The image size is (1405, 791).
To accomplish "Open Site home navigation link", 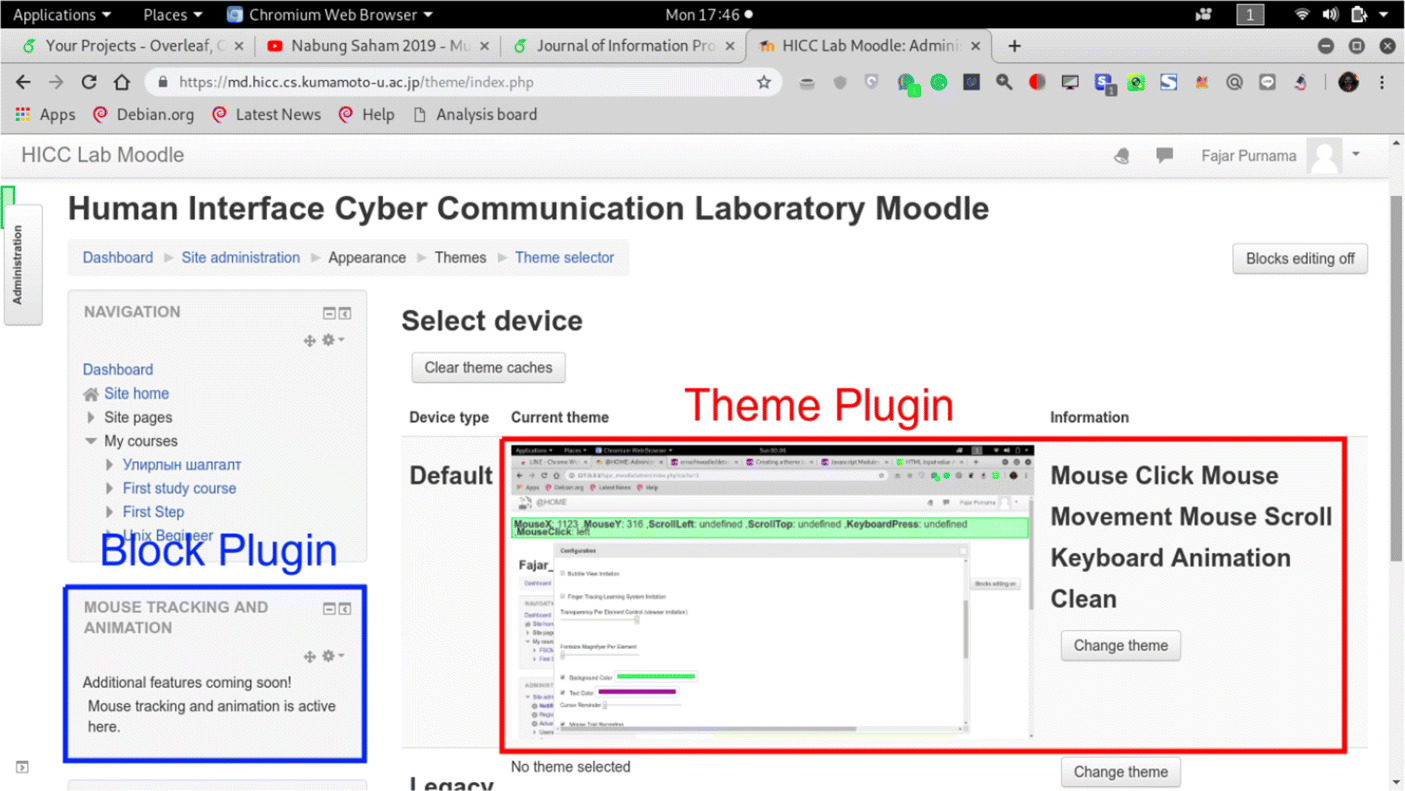I will point(136,394).
